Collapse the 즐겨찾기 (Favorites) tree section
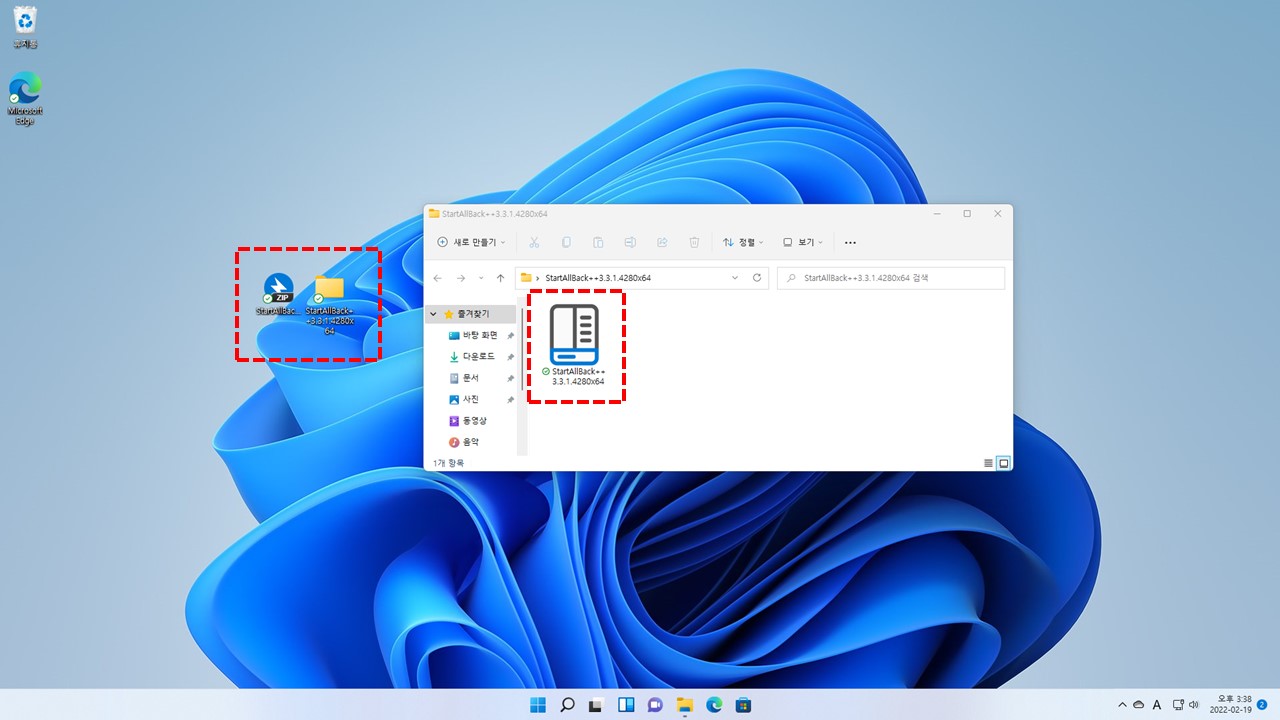The width and height of the screenshot is (1280, 720). [433, 314]
